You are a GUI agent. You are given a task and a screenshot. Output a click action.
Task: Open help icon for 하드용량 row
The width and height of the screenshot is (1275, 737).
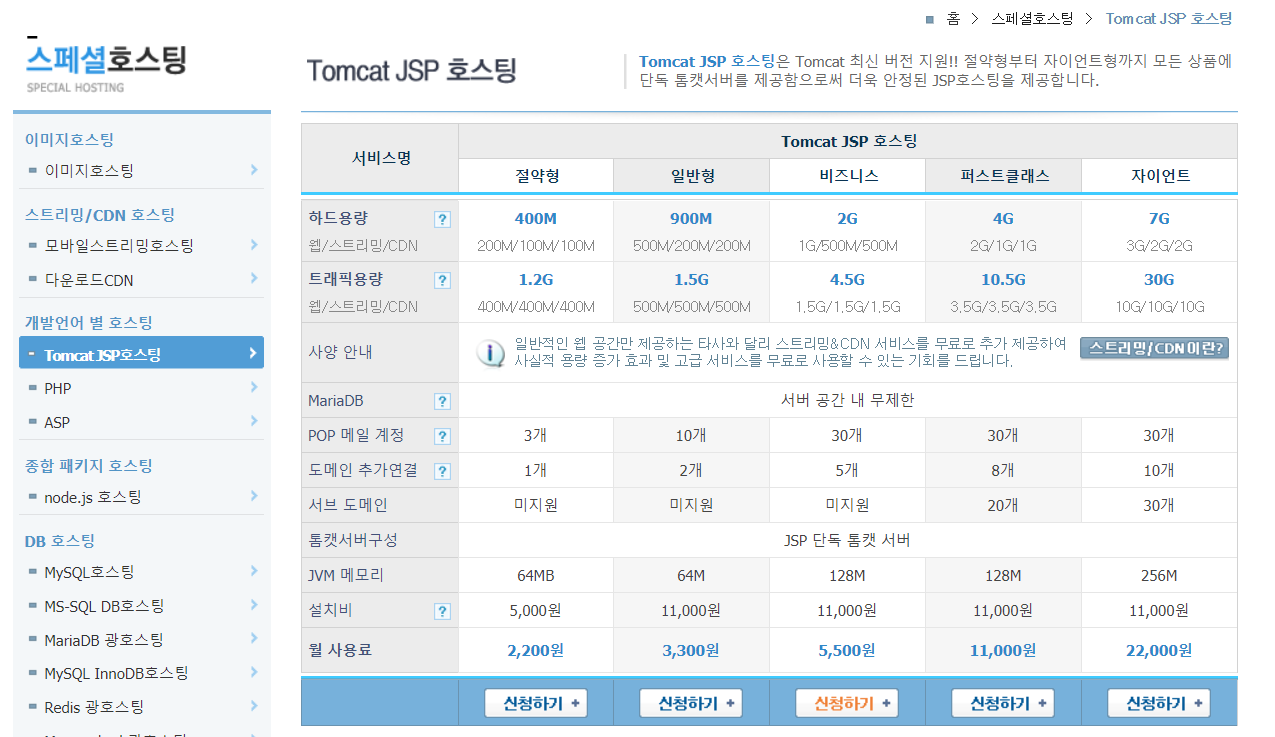pyautogui.click(x=442, y=219)
